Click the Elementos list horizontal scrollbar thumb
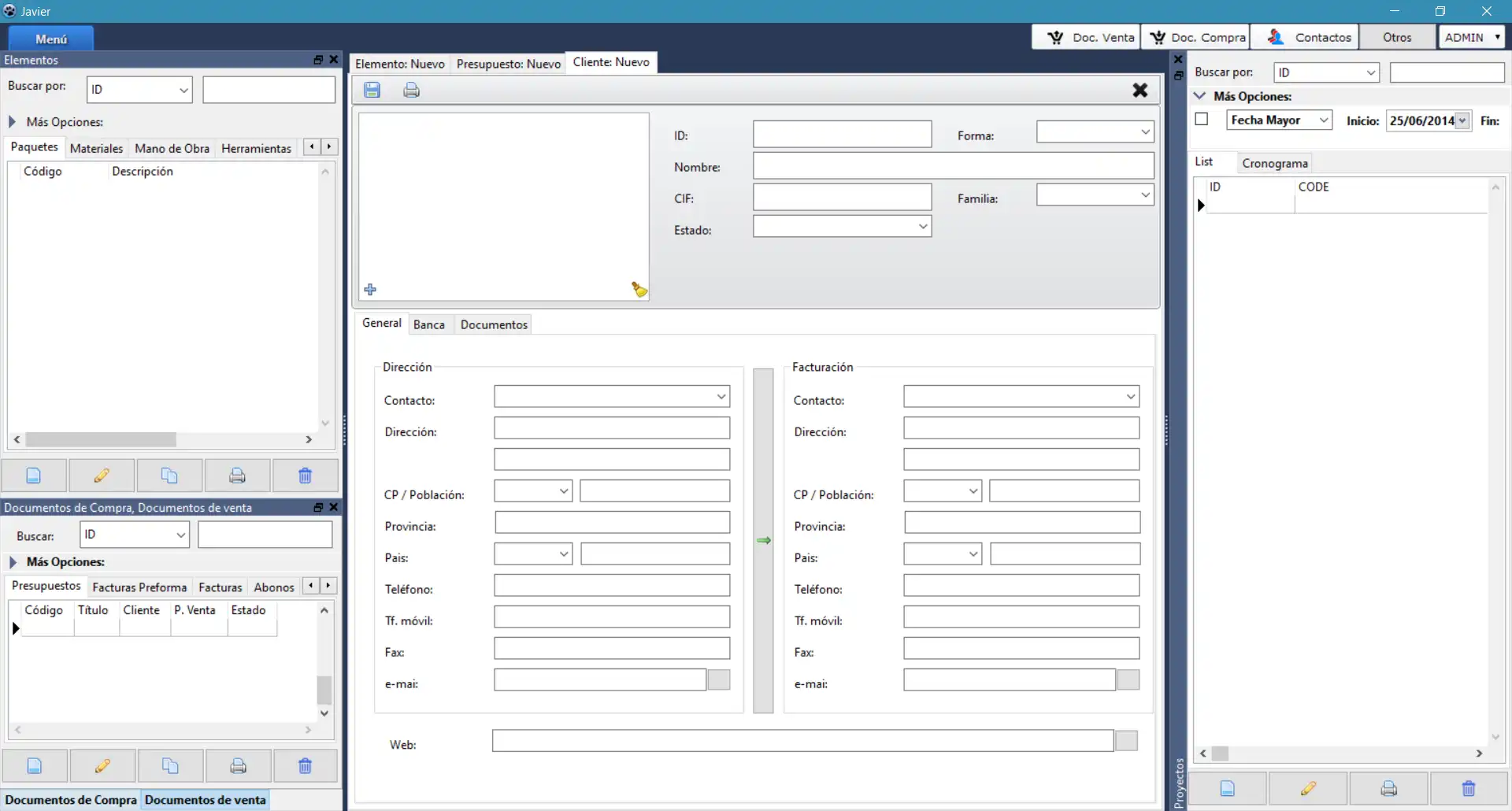Viewport: 1512px width, 811px height. [x=101, y=439]
